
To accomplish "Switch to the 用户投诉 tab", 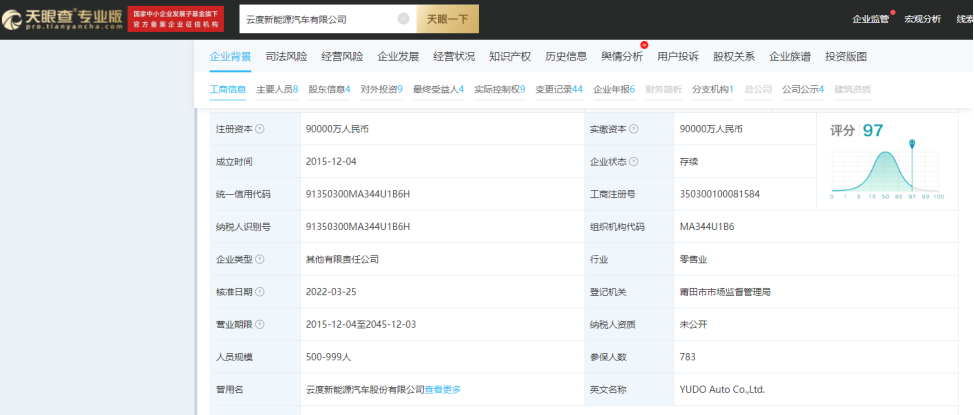I will click(678, 57).
